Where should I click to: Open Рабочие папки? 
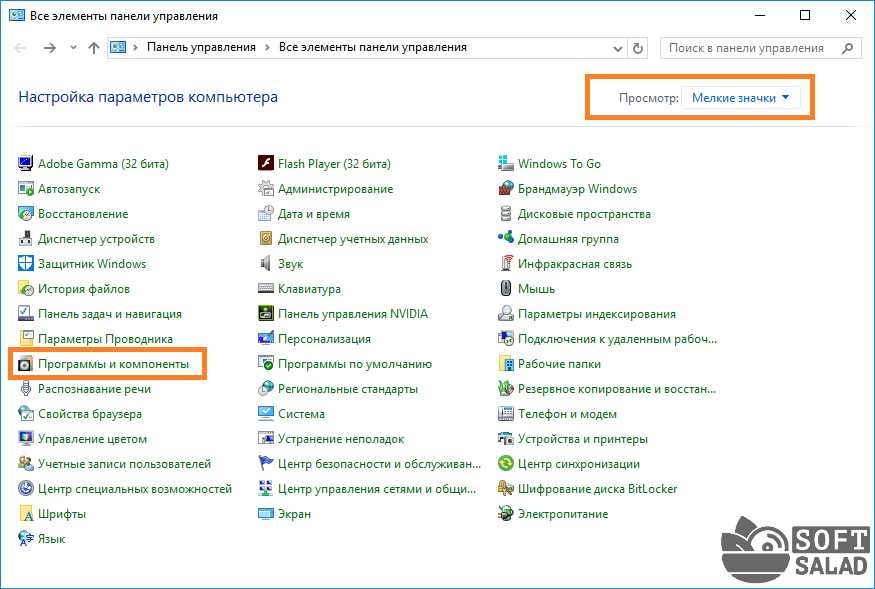point(559,364)
